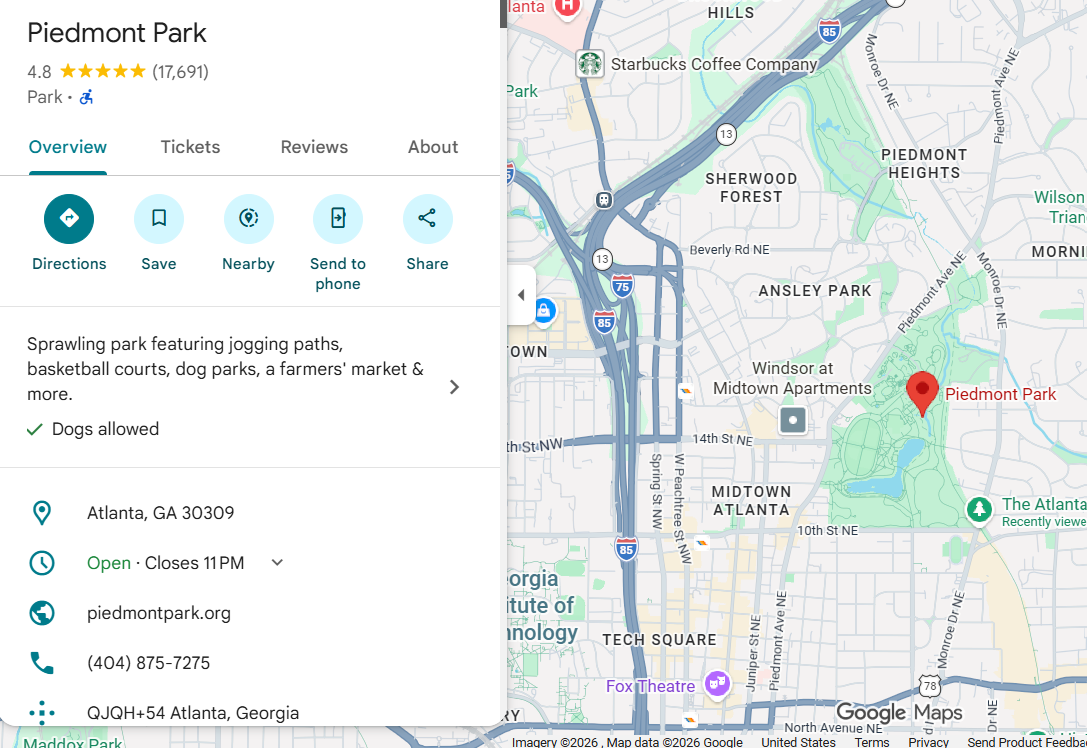Click the globe website icon
This screenshot has width=1087, height=748.
click(x=42, y=613)
